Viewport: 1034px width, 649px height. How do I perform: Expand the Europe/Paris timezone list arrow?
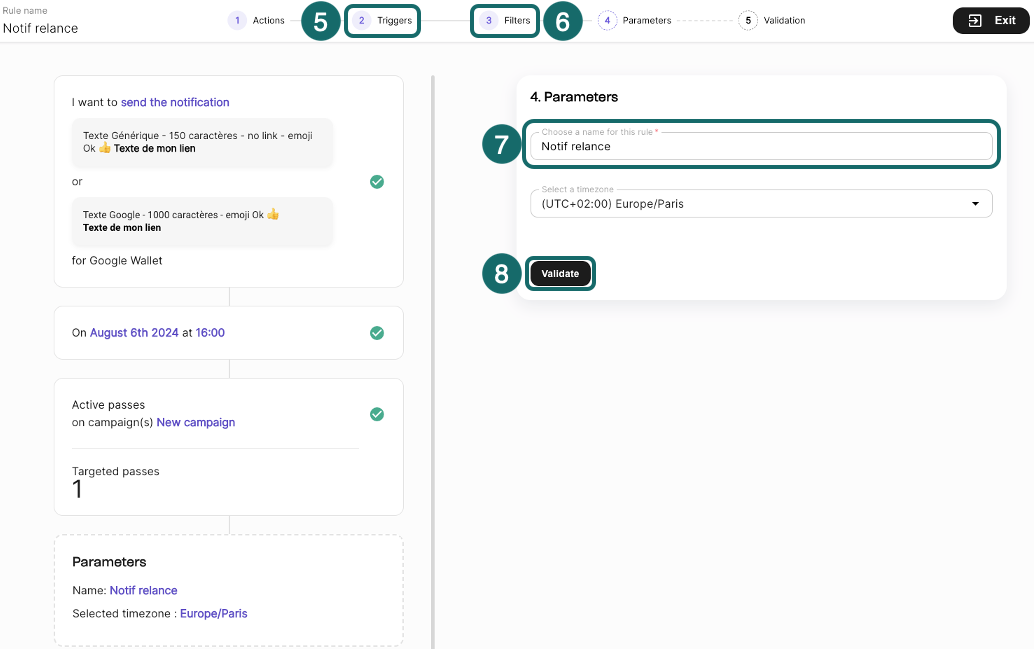975,203
